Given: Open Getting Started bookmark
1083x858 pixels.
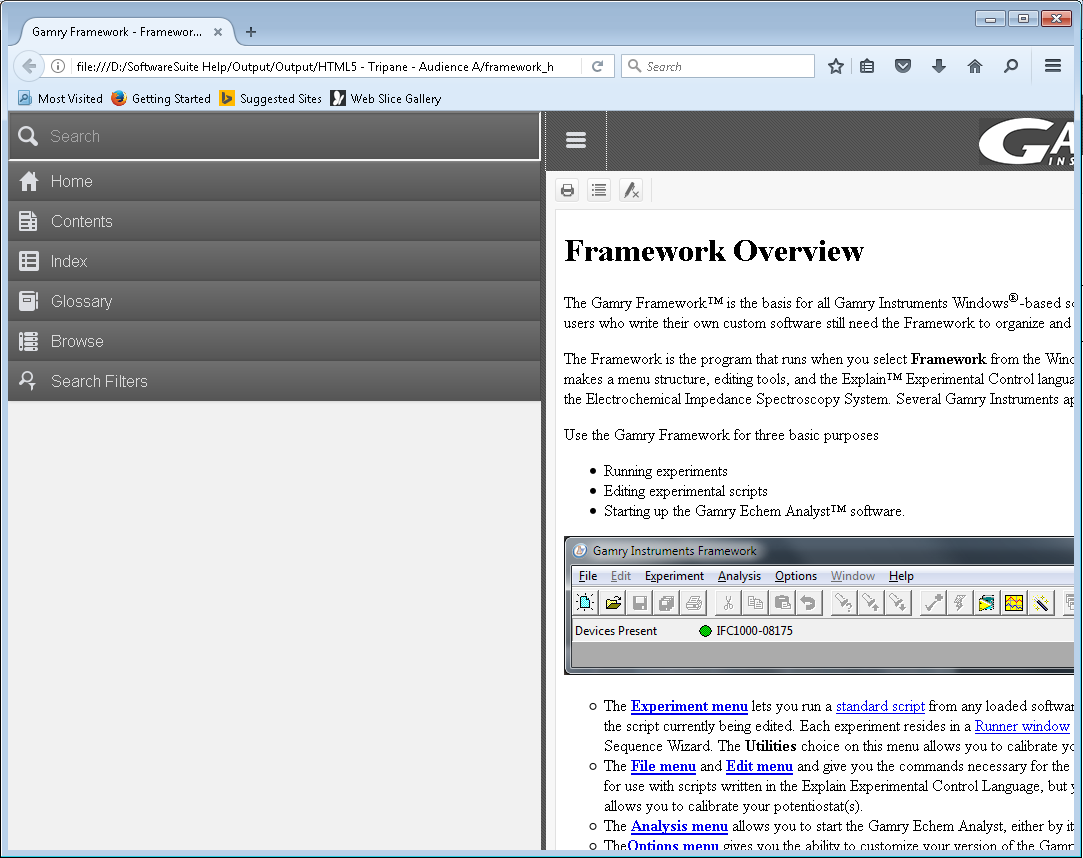Looking at the screenshot, I should pos(161,99).
